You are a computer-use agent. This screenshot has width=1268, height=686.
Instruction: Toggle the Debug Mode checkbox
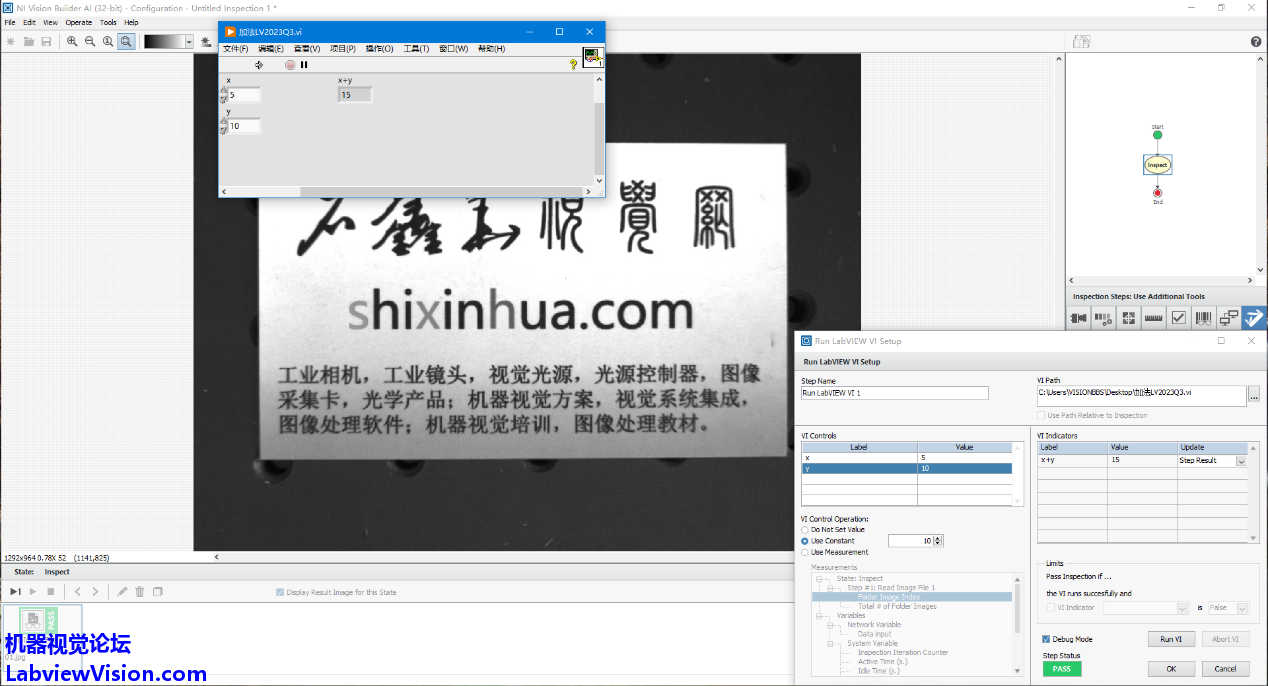click(x=1046, y=639)
